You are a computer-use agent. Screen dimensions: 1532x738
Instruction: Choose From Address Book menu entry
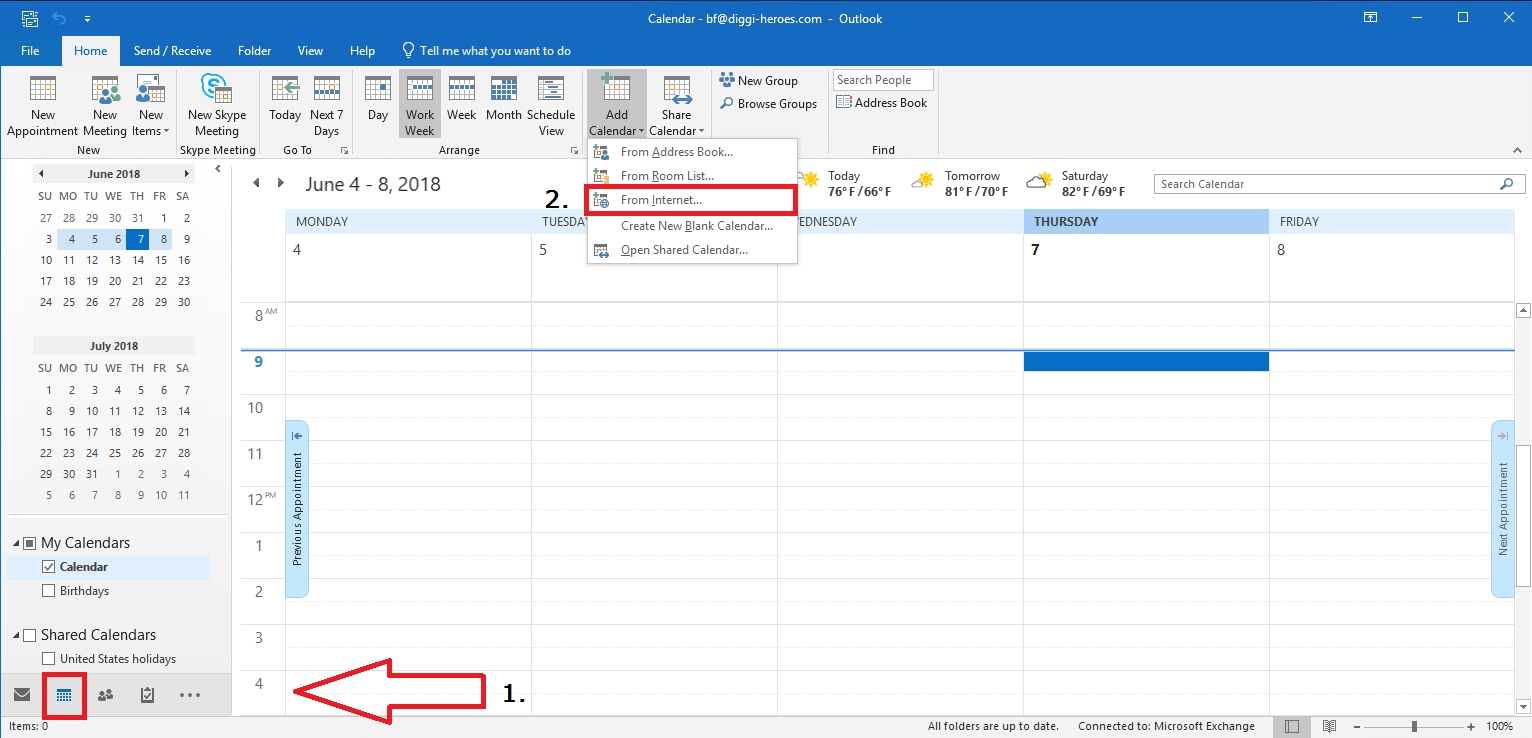click(x=692, y=152)
